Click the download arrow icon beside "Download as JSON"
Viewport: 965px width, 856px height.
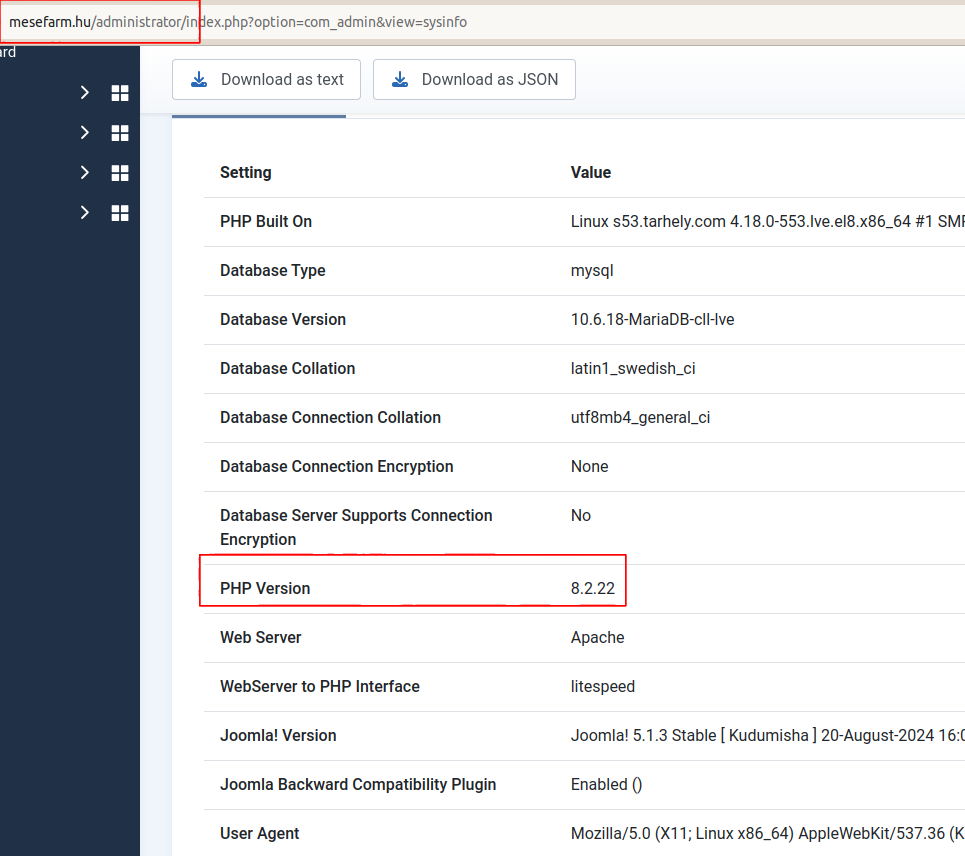[x=401, y=79]
